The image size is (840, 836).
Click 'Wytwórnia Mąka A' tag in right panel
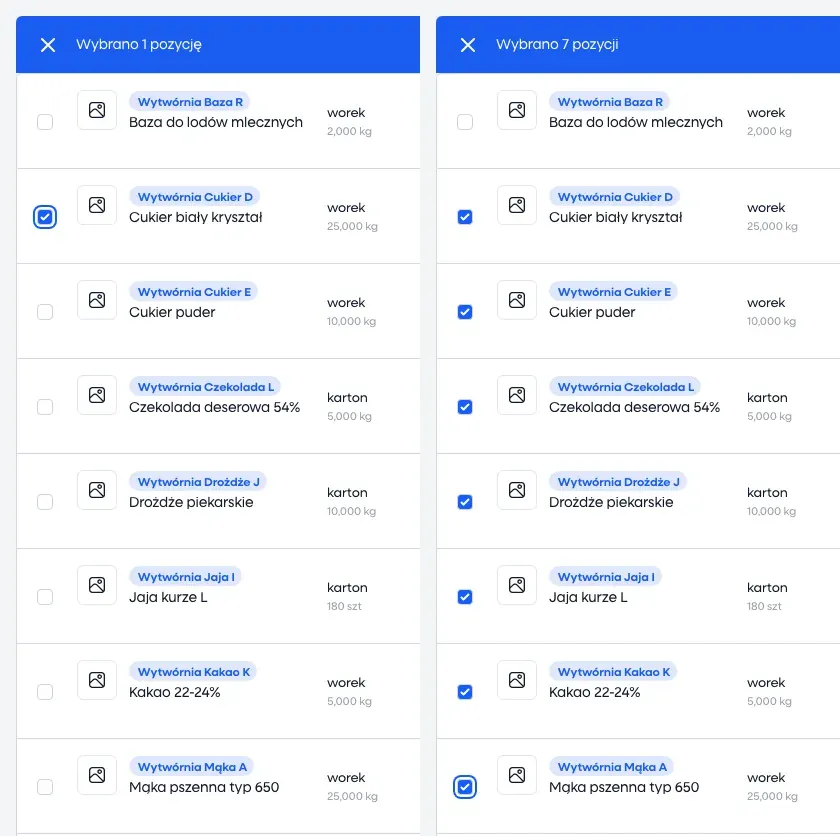click(x=612, y=766)
